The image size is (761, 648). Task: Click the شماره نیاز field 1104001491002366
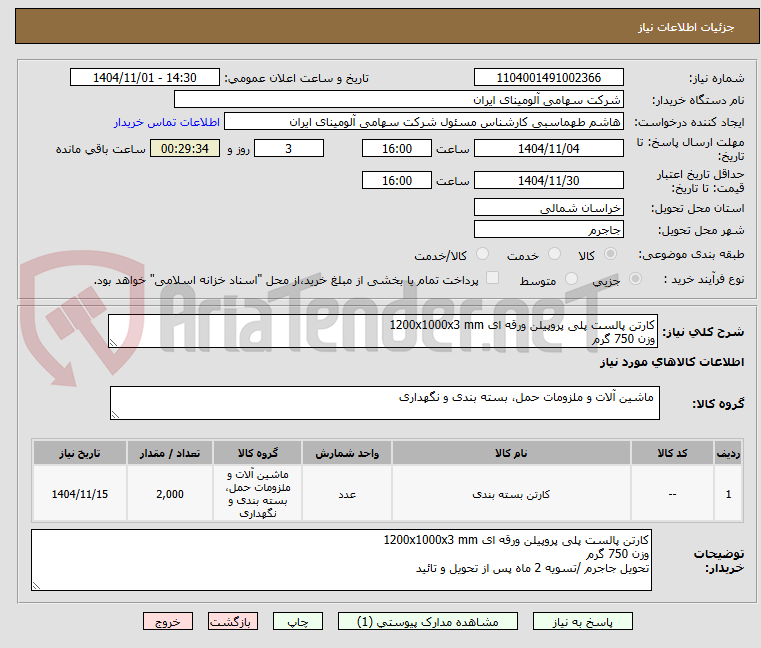(x=548, y=78)
